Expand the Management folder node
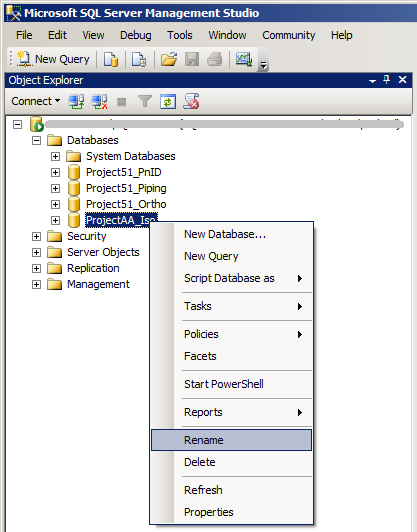The height and width of the screenshot is (532, 417). 36,284
